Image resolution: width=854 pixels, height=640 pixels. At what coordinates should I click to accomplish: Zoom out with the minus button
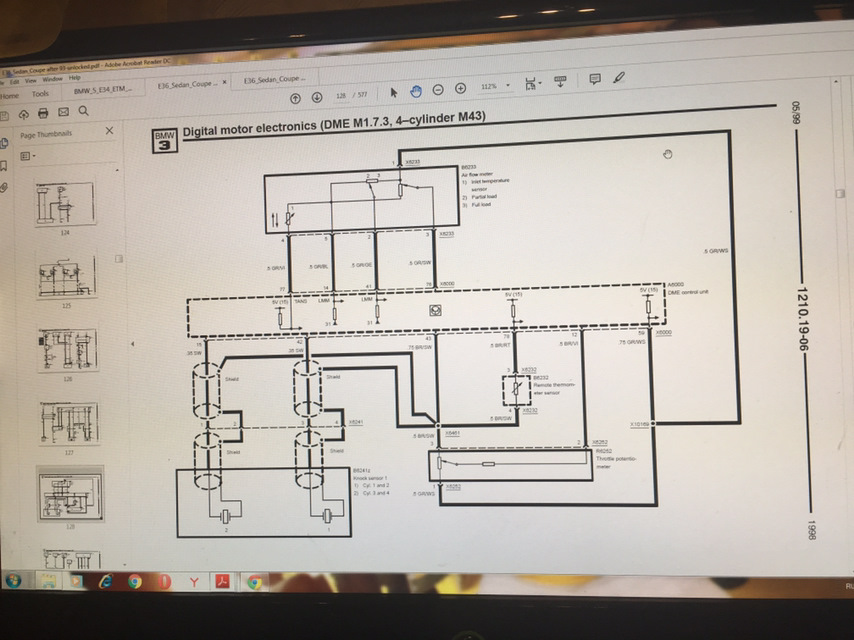tap(438, 89)
